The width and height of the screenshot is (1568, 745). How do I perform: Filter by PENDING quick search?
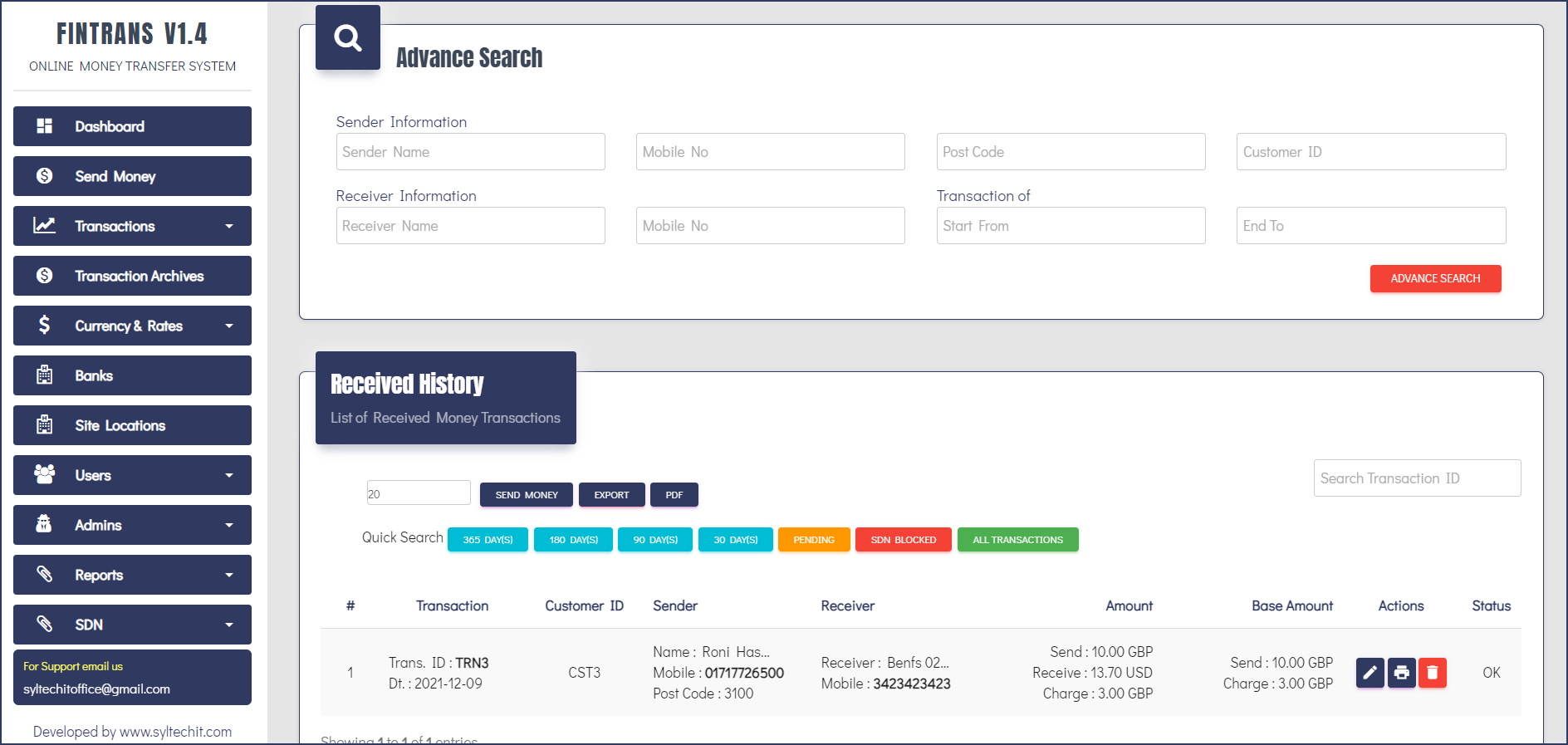(x=813, y=540)
